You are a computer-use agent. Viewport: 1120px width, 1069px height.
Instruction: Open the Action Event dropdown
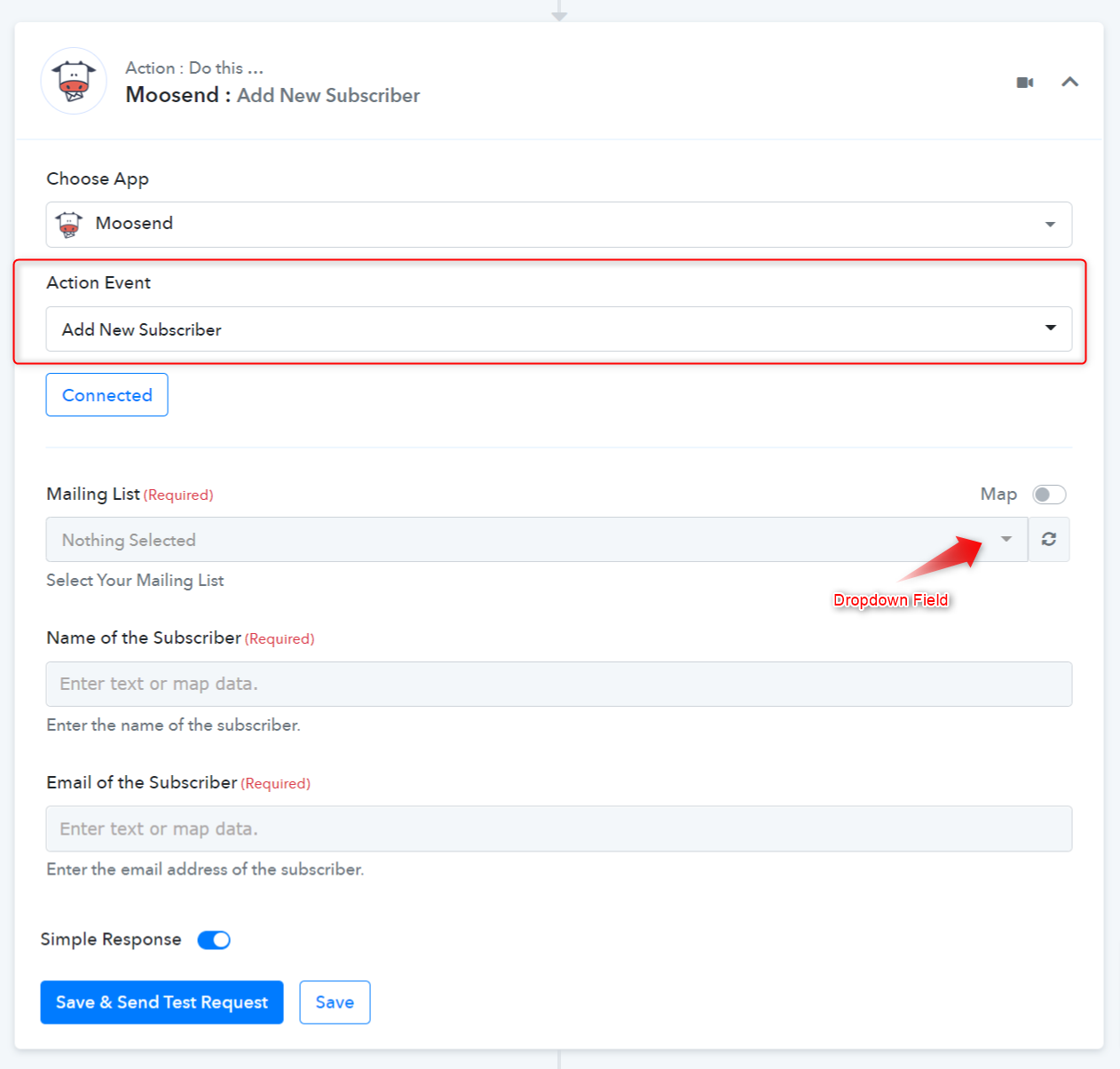click(x=559, y=329)
